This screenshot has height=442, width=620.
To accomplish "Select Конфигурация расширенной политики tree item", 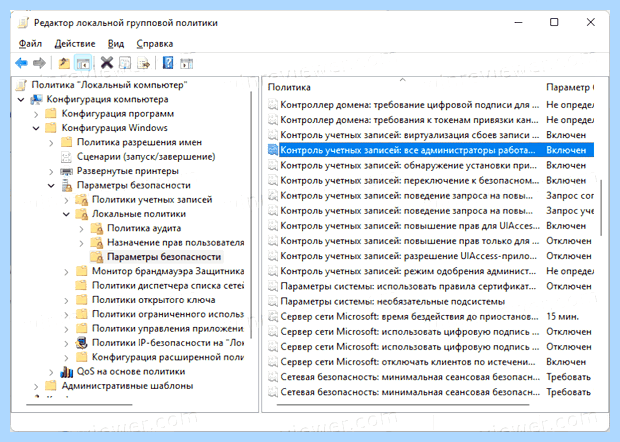I will pyautogui.click(x=168, y=357).
